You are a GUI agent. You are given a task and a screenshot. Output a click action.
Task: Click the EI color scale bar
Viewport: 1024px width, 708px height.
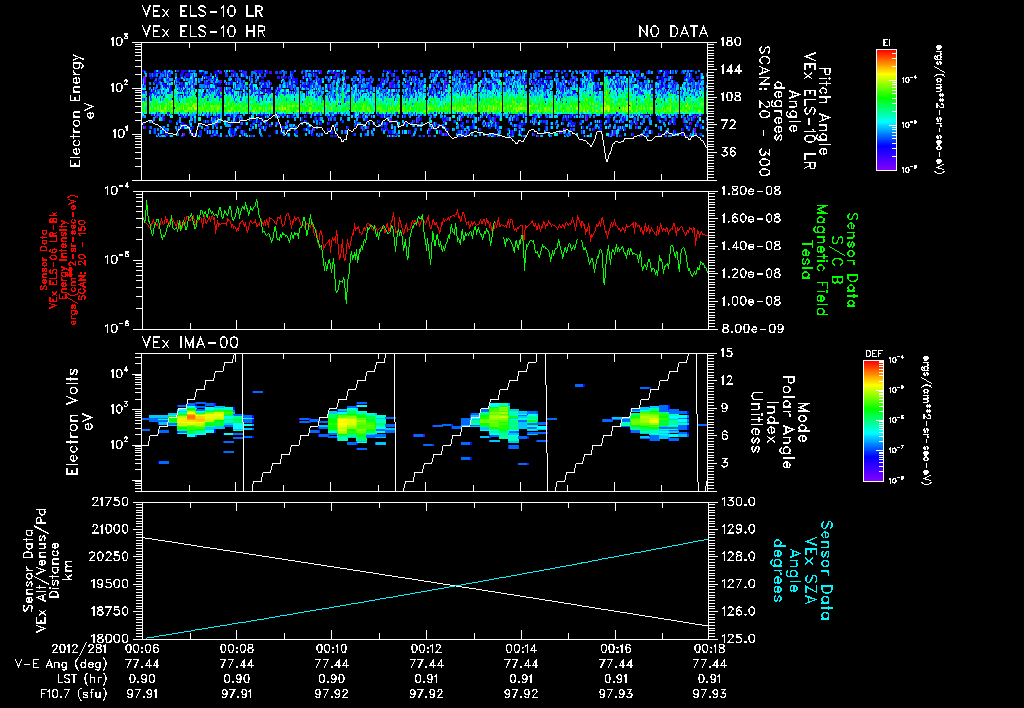click(886, 109)
